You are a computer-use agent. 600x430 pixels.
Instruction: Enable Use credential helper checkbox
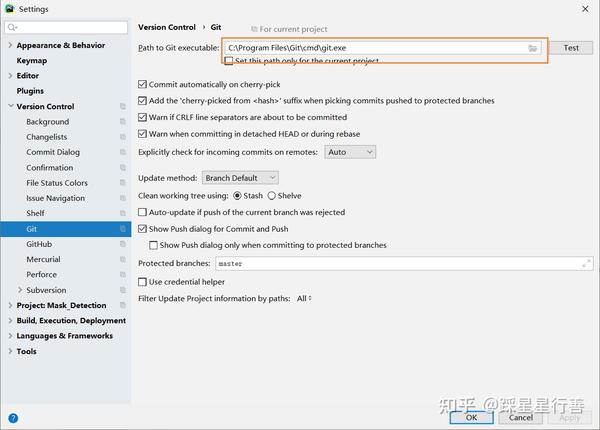(142, 282)
